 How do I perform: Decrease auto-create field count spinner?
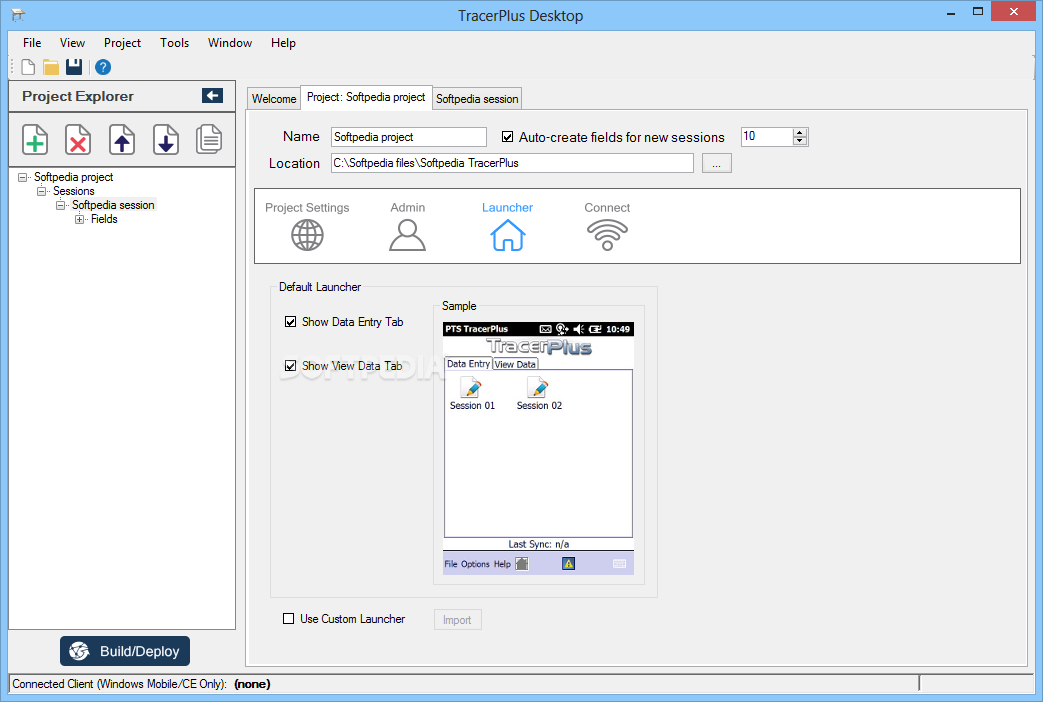[800, 141]
